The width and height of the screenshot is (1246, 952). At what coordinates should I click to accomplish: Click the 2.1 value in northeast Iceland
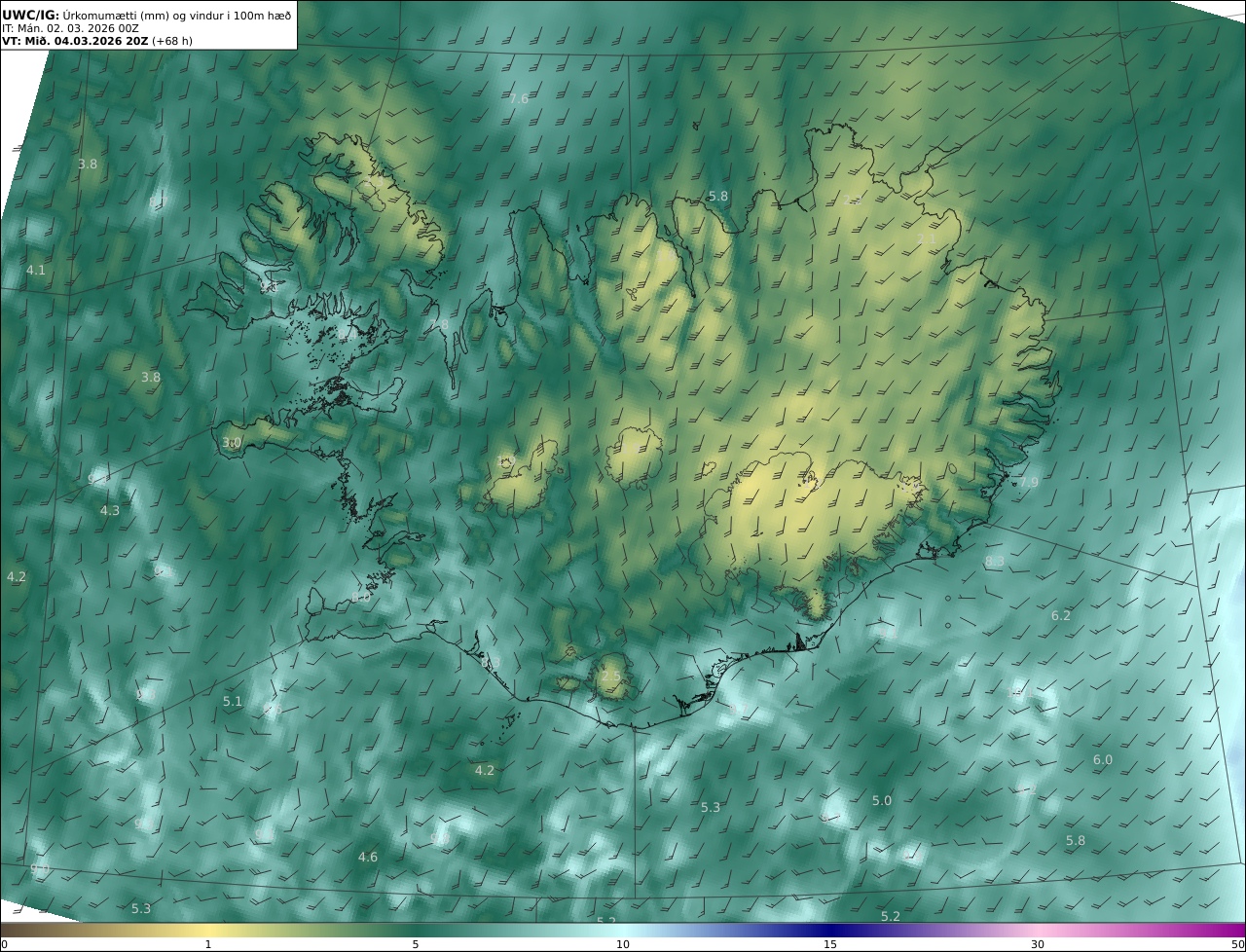(x=926, y=238)
